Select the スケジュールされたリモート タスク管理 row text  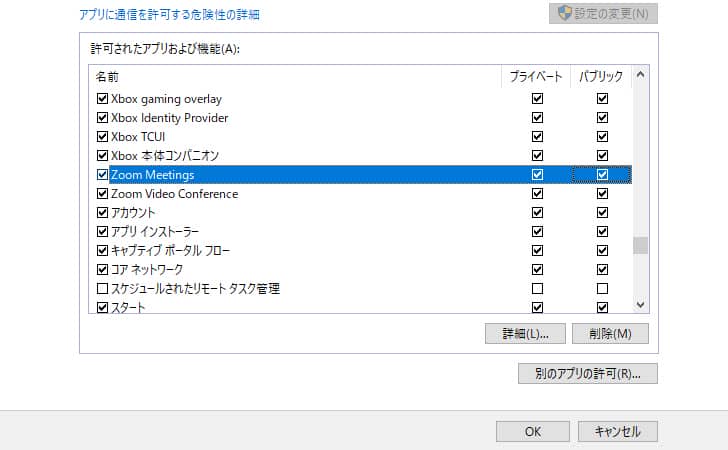[x=195, y=289]
